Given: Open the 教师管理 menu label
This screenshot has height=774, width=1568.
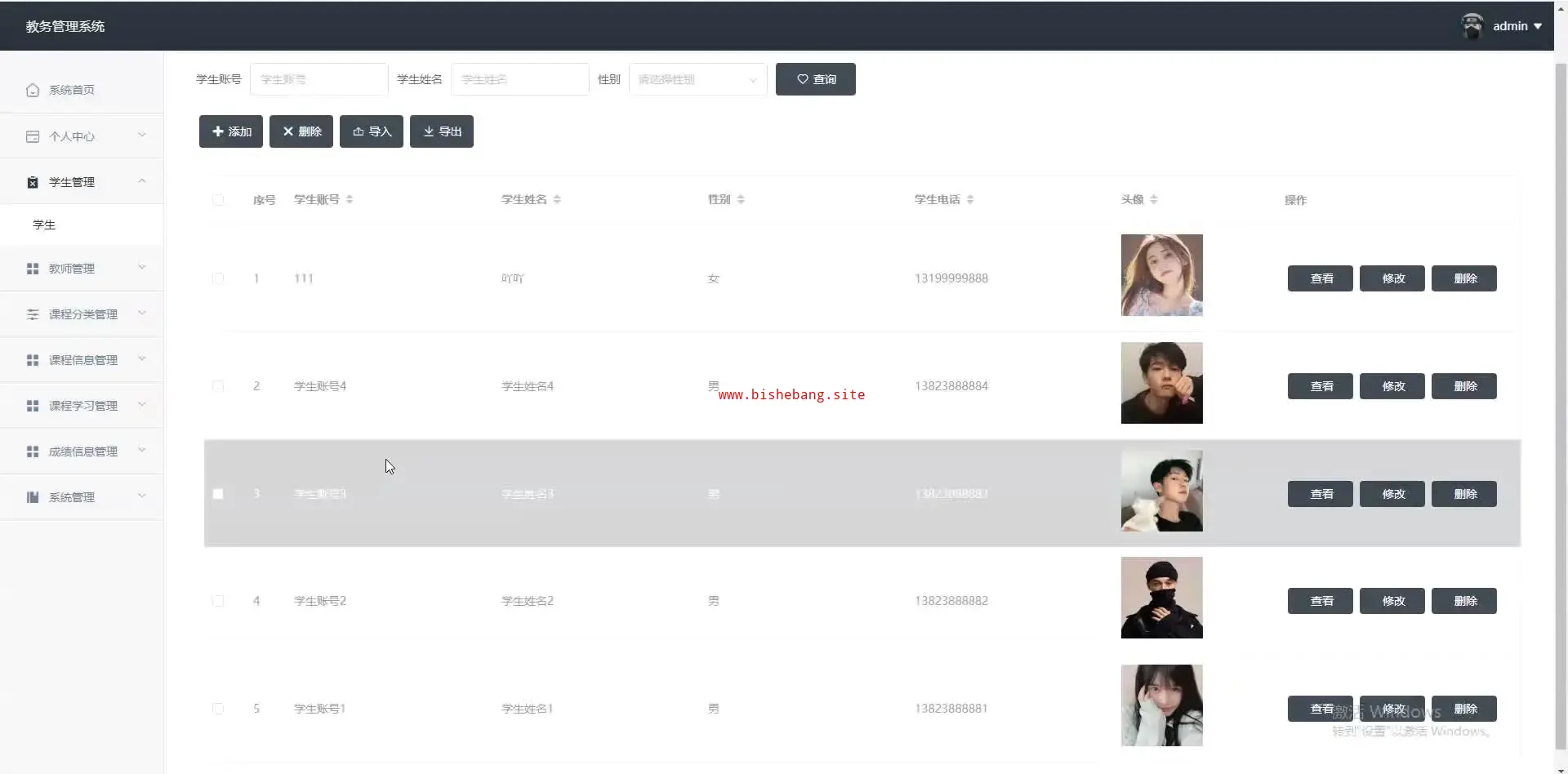Looking at the screenshot, I should tap(72, 269).
